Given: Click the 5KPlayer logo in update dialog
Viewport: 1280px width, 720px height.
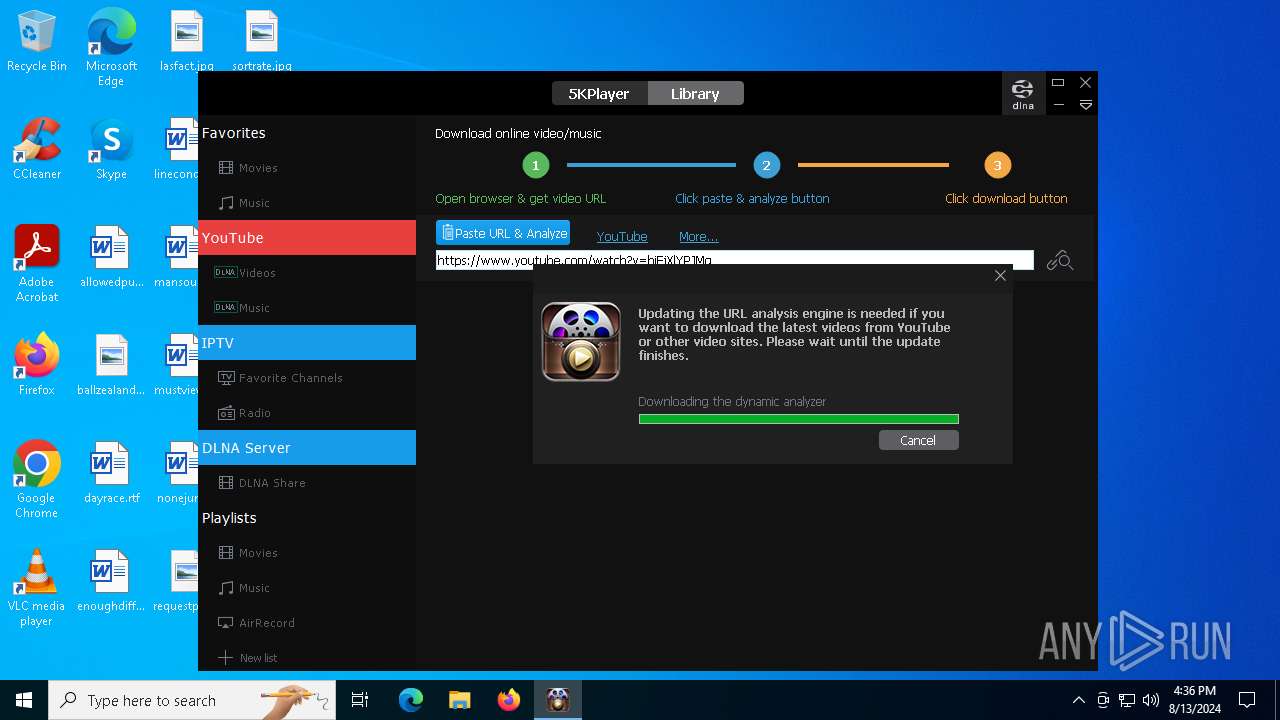Looking at the screenshot, I should tap(581, 342).
